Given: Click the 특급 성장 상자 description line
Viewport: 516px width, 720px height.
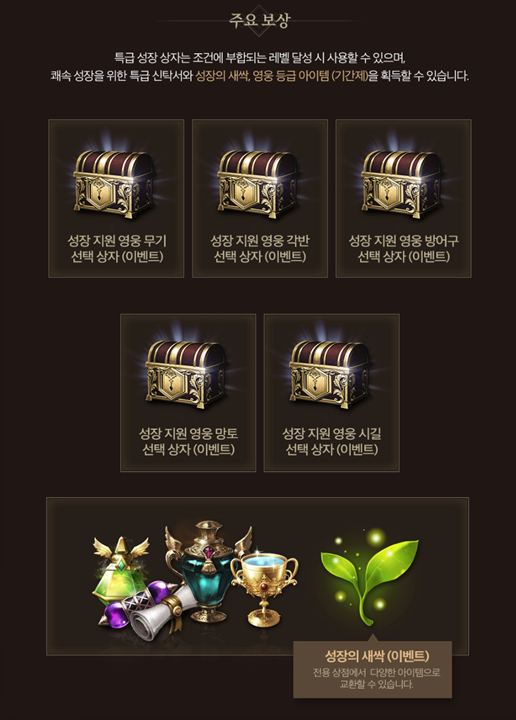Looking at the screenshot, I should [259, 58].
